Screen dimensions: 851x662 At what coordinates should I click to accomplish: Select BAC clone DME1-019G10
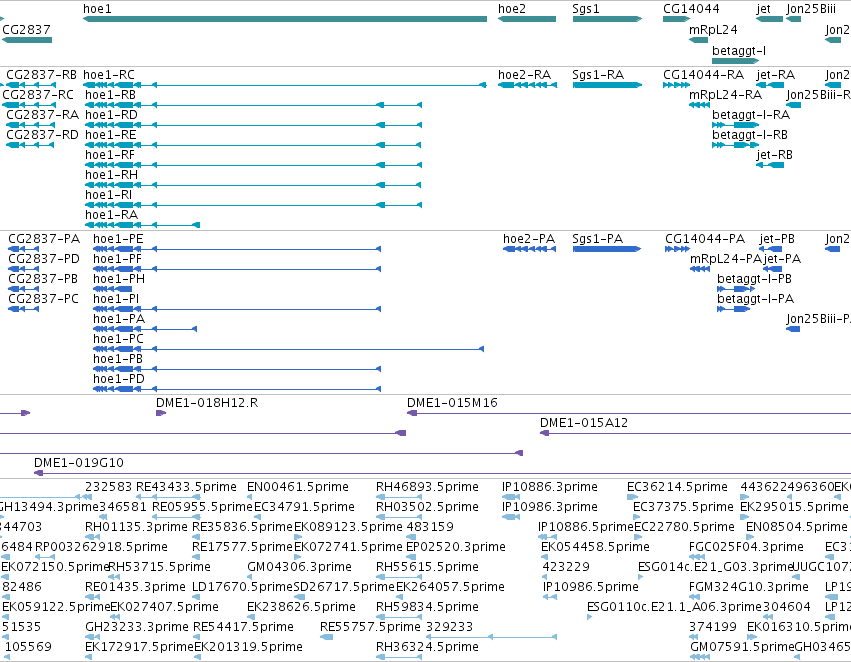(x=79, y=463)
